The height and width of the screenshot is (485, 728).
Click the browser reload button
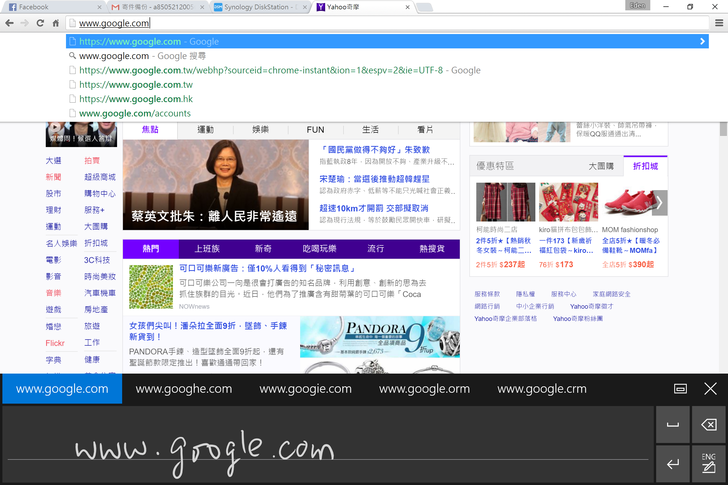[x=40, y=22]
